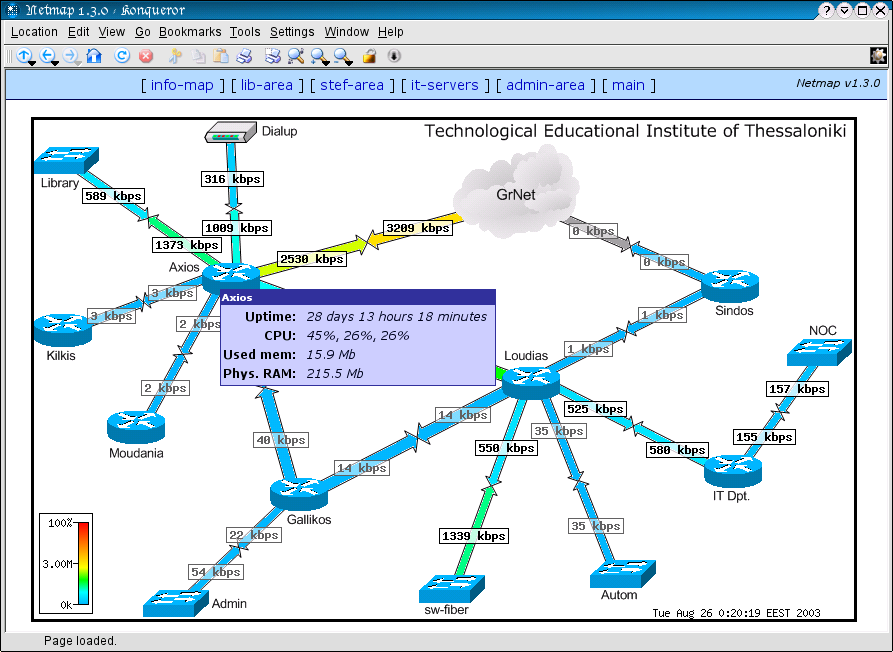893x652 pixels.
Task: Expand the zoom-in magnifier dropdown
Action: tap(326, 64)
